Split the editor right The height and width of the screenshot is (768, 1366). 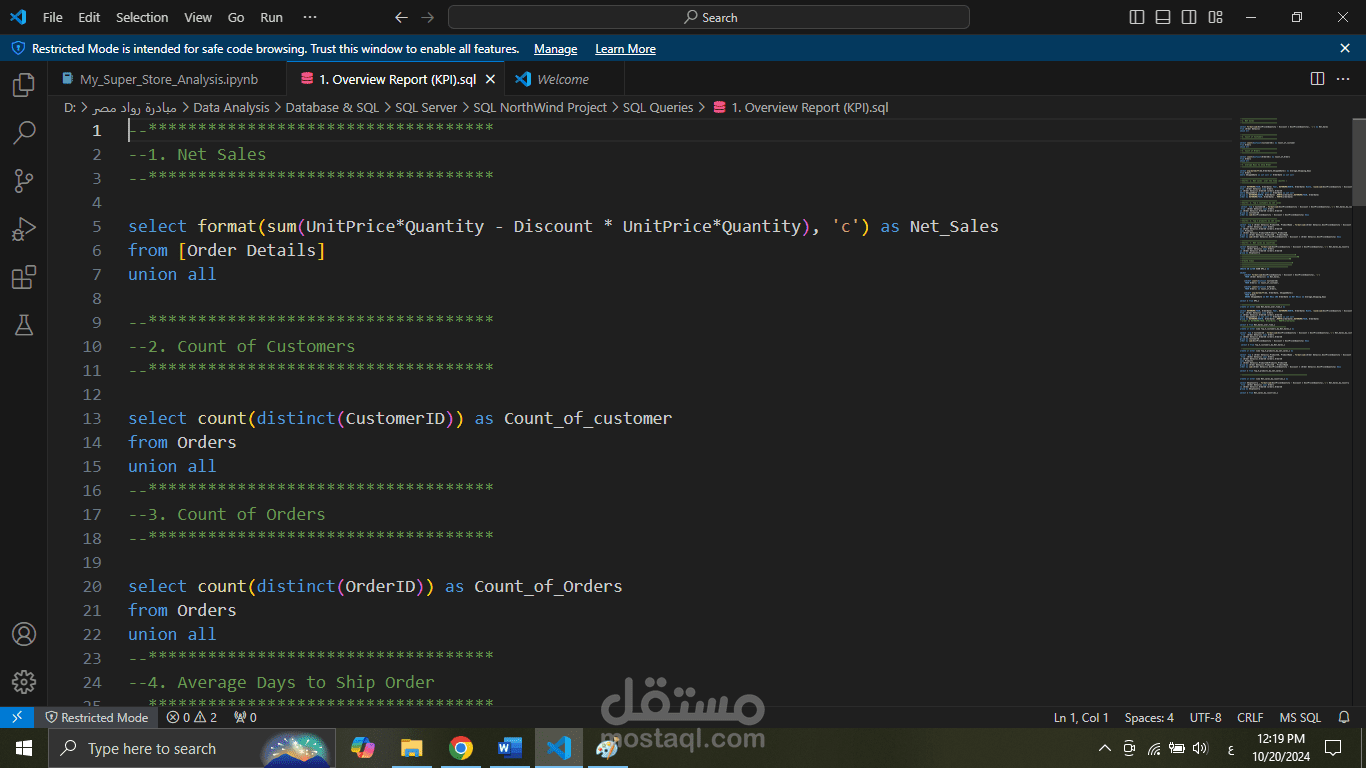point(1318,79)
